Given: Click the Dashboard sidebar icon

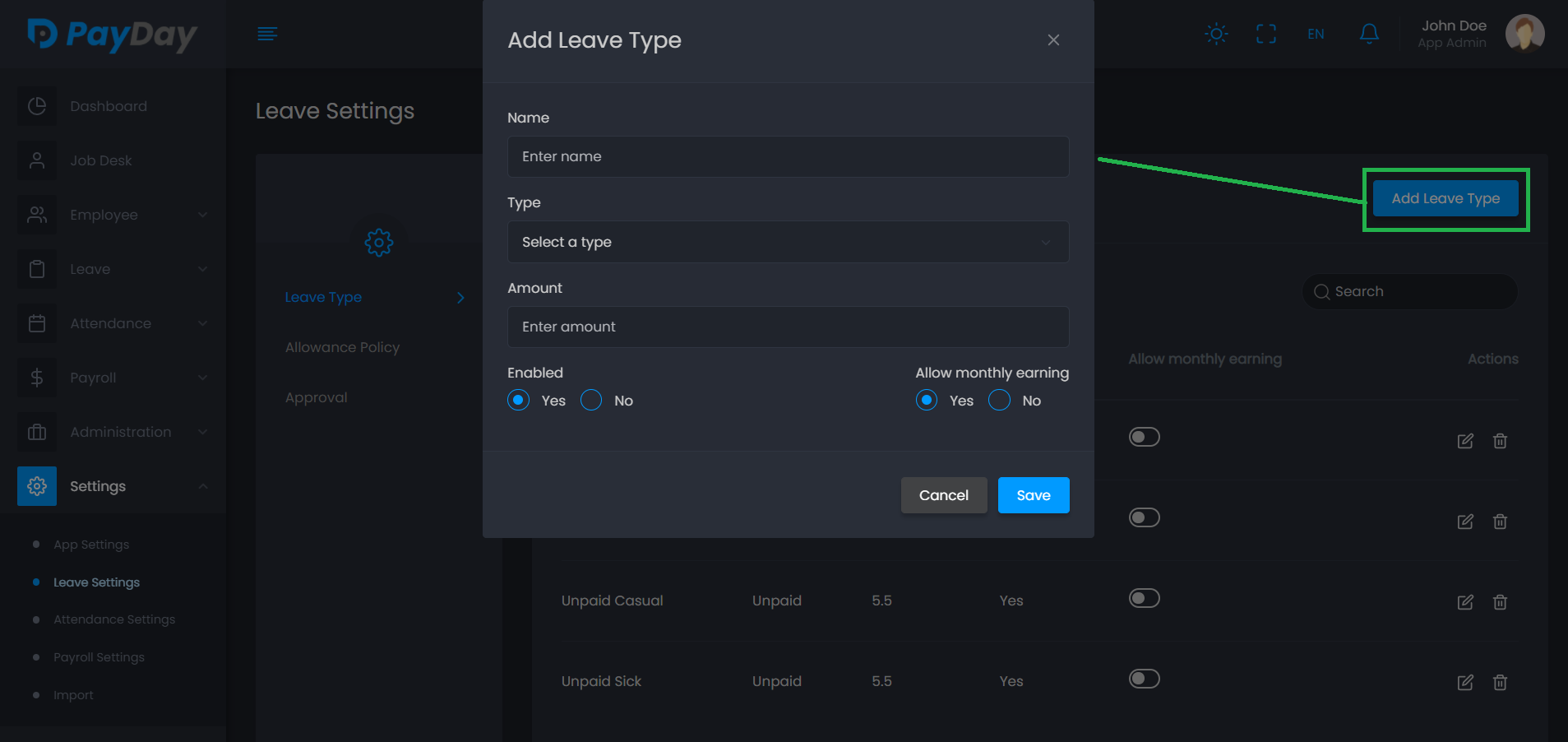Looking at the screenshot, I should coord(37,106).
